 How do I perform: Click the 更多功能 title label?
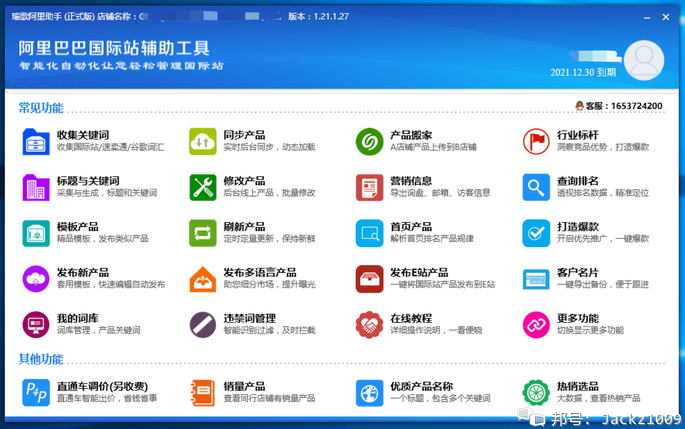click(x=578, y=318)
